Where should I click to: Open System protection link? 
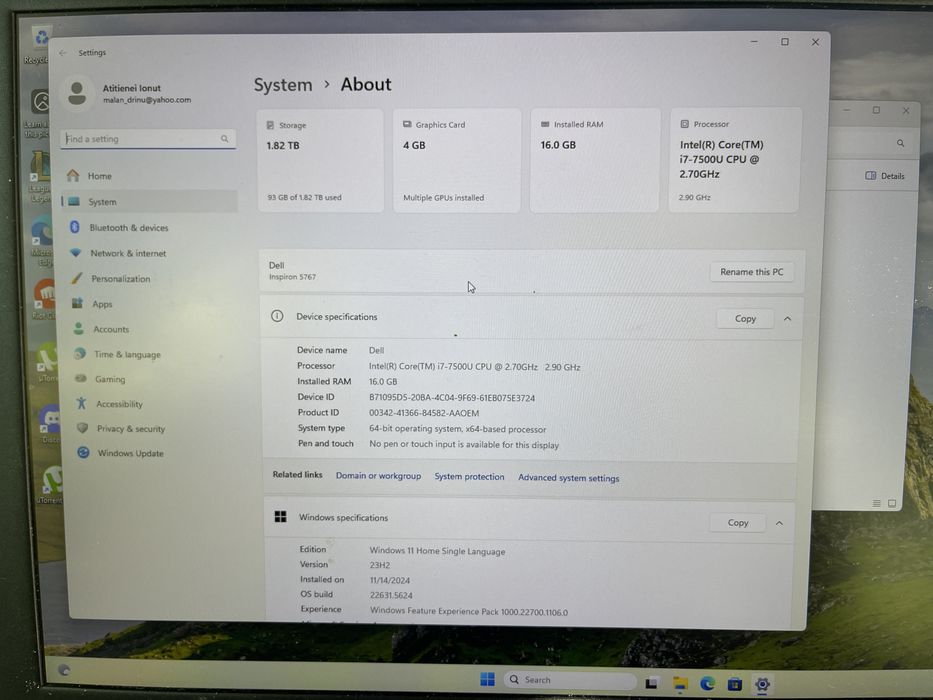(469, 477)
